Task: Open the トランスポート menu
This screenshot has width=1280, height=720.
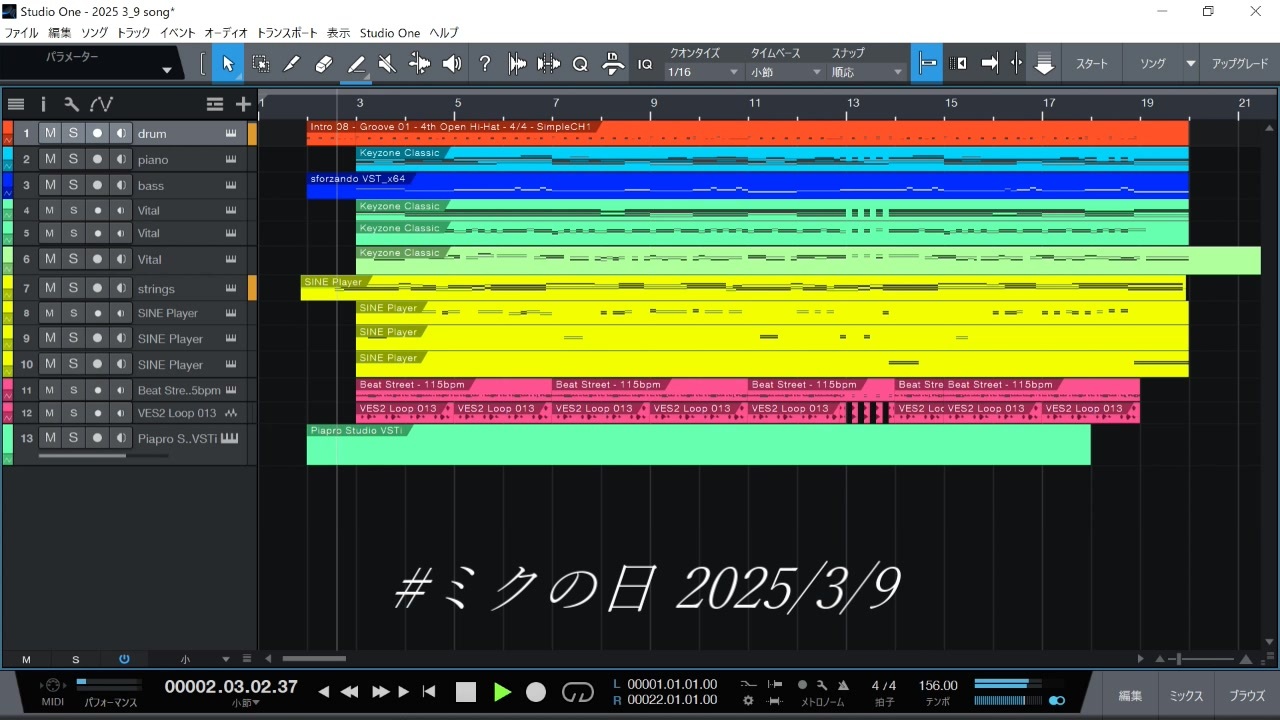Action: (x=287, y=33)
